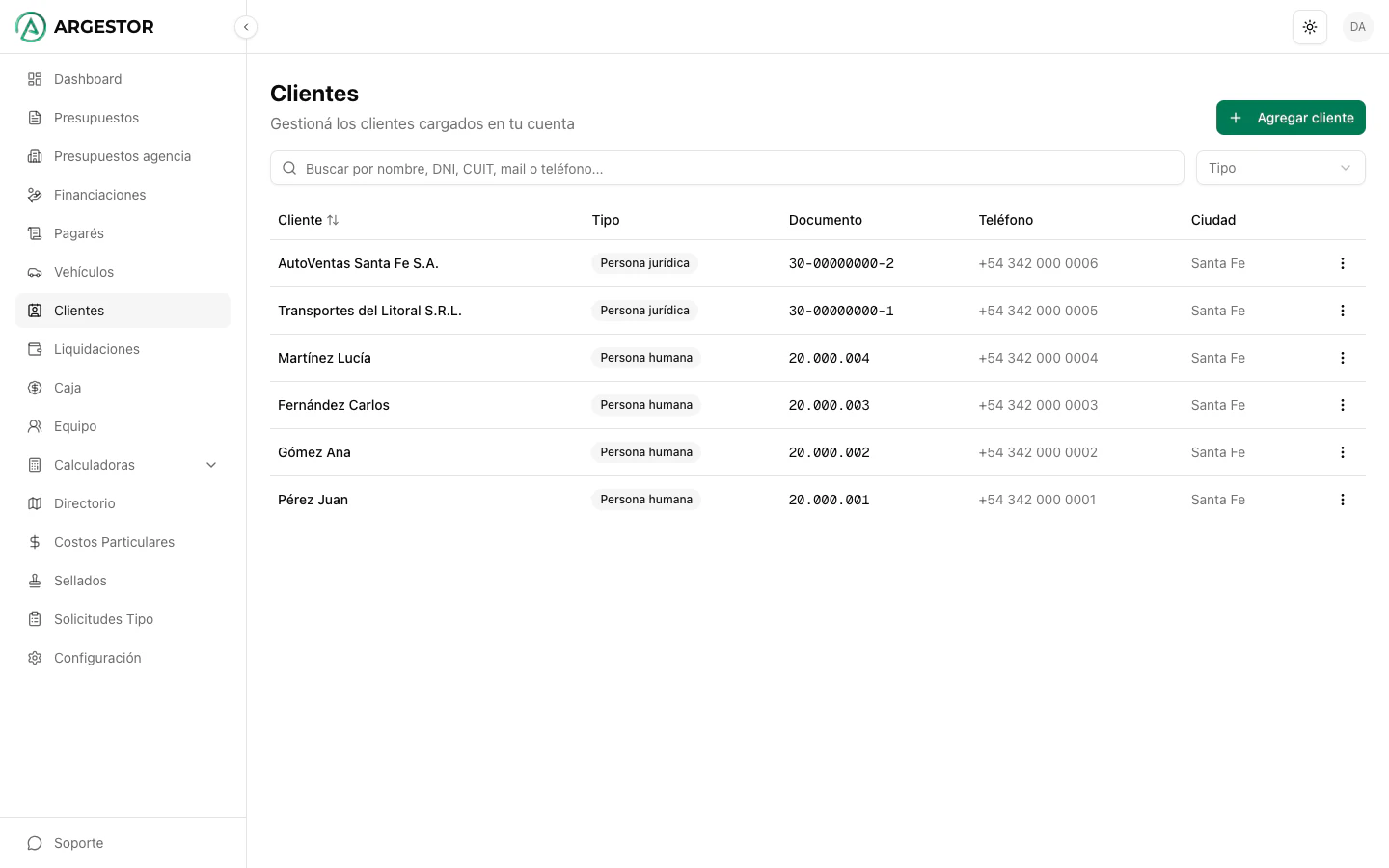
Task: Click the Sellados stamp icon
Action: pyautogui.click(x=35, y=581)
